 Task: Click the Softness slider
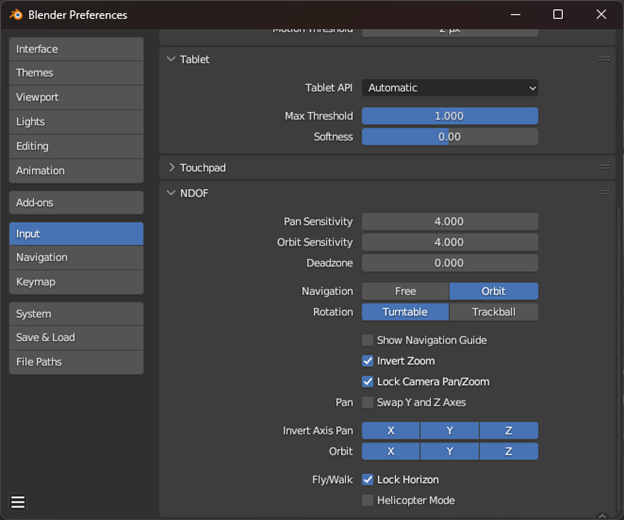pyautogui.click(x=449, y=136)
